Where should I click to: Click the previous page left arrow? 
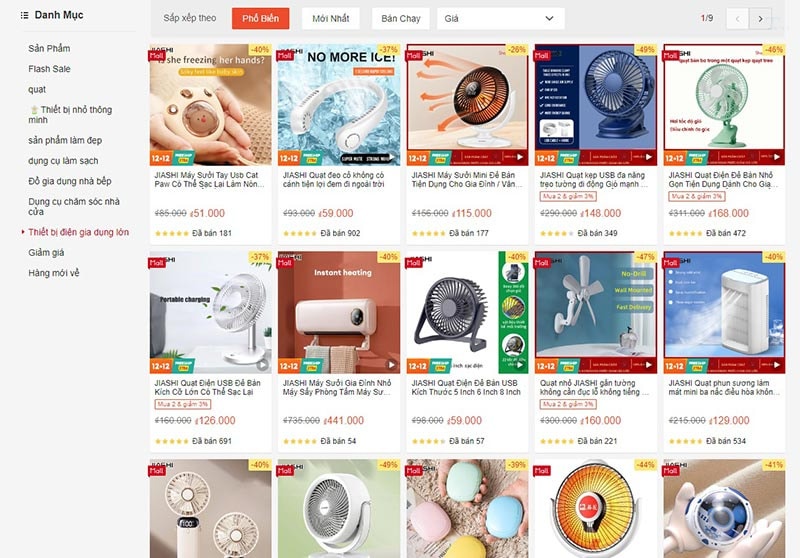[737, 19]
